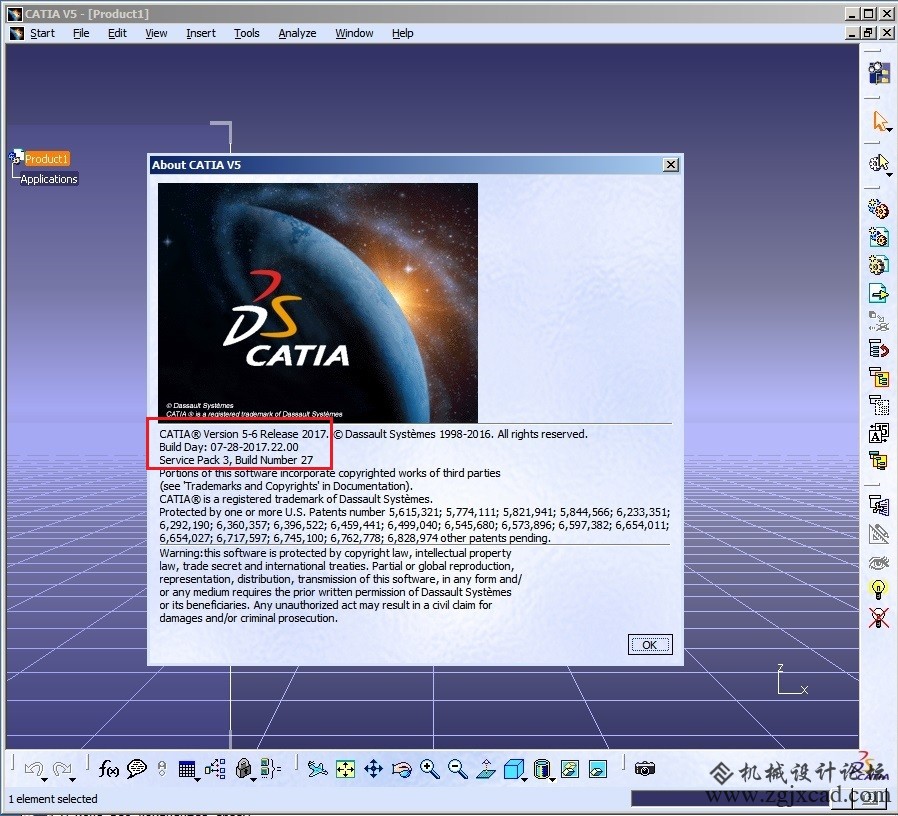Click the grayed set-square and pencil icon
898x816 pixels.
tap(879, 534)
